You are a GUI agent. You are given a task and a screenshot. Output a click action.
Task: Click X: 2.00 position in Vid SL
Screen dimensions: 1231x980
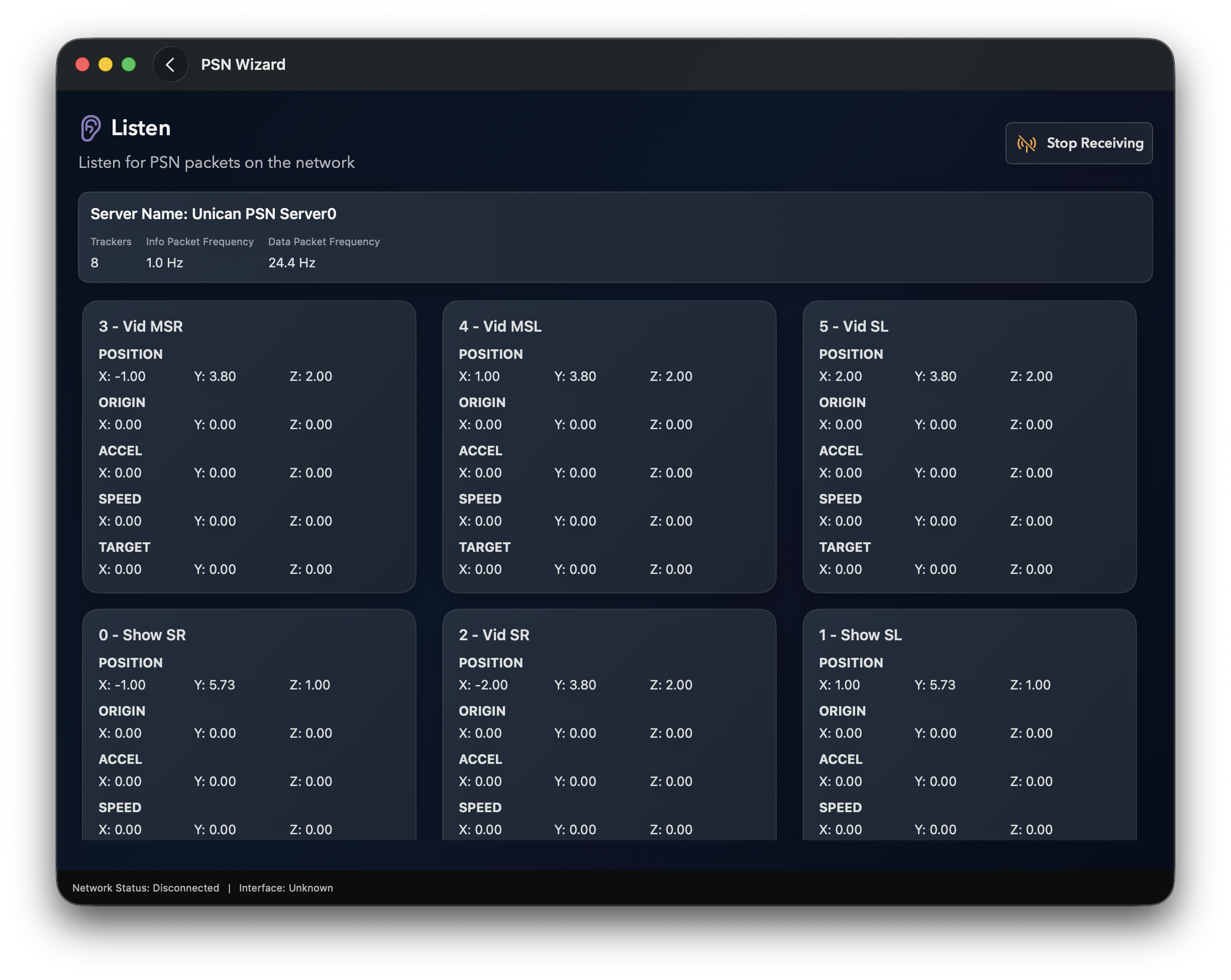841,376
